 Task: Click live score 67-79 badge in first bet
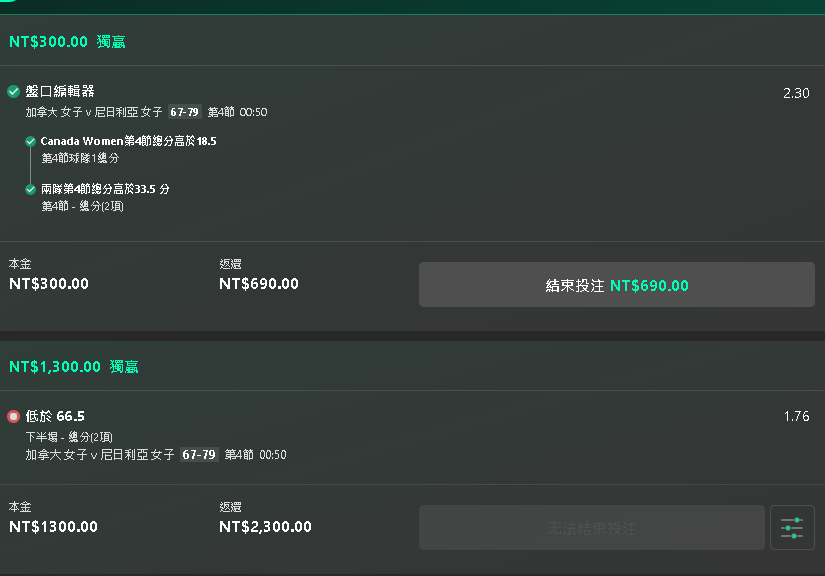(x=185, y=112)
